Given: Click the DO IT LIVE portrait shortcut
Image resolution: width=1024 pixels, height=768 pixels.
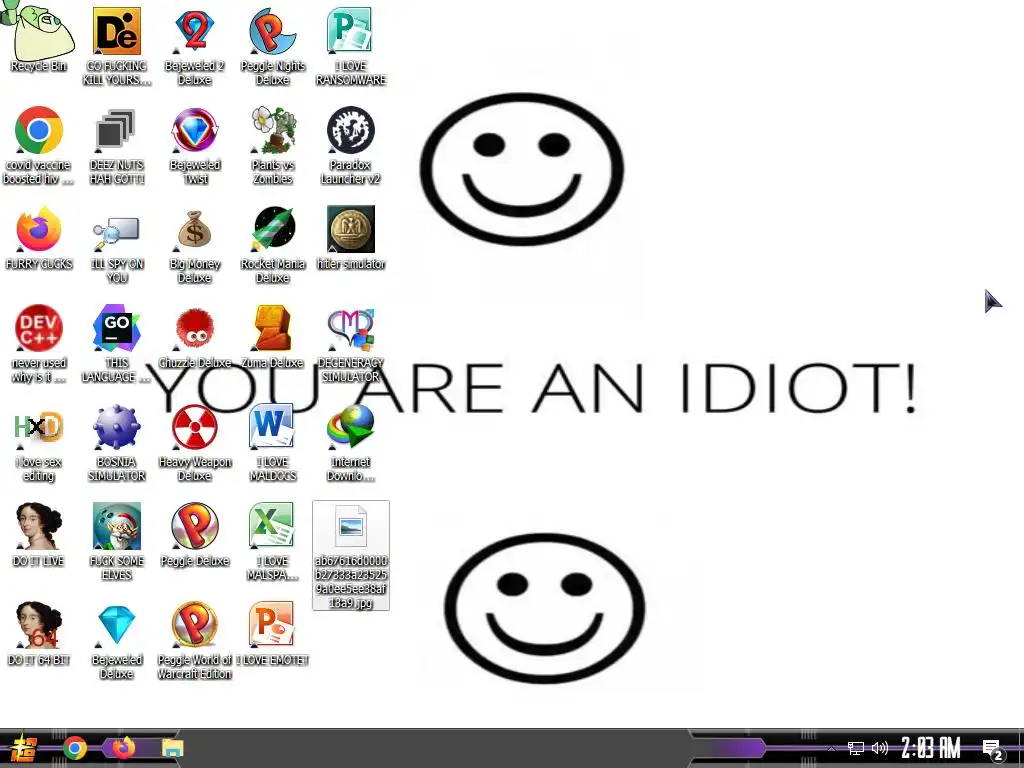Looking at the screenshot, I should 39,535.
